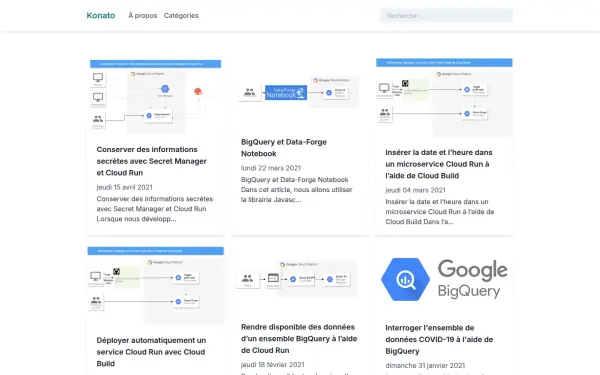600x375 pixels.
Task: Click the excerpt ending 'Lorsque nous développ...'
Action: tap(155, 209)
